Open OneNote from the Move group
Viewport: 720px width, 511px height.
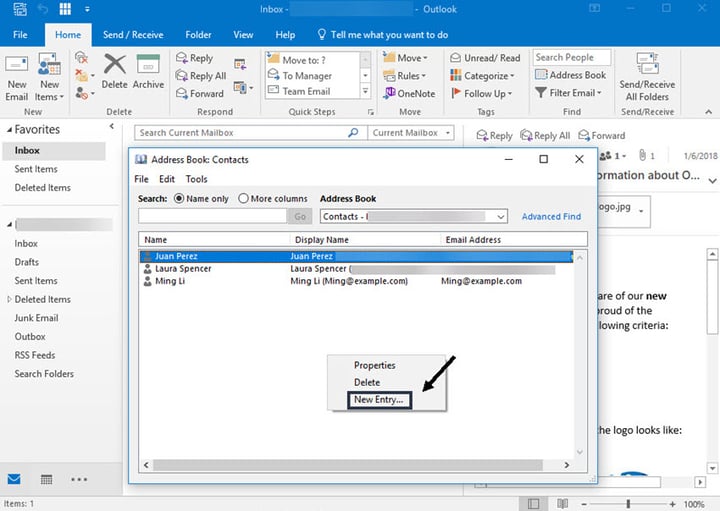tap(409, 93)
